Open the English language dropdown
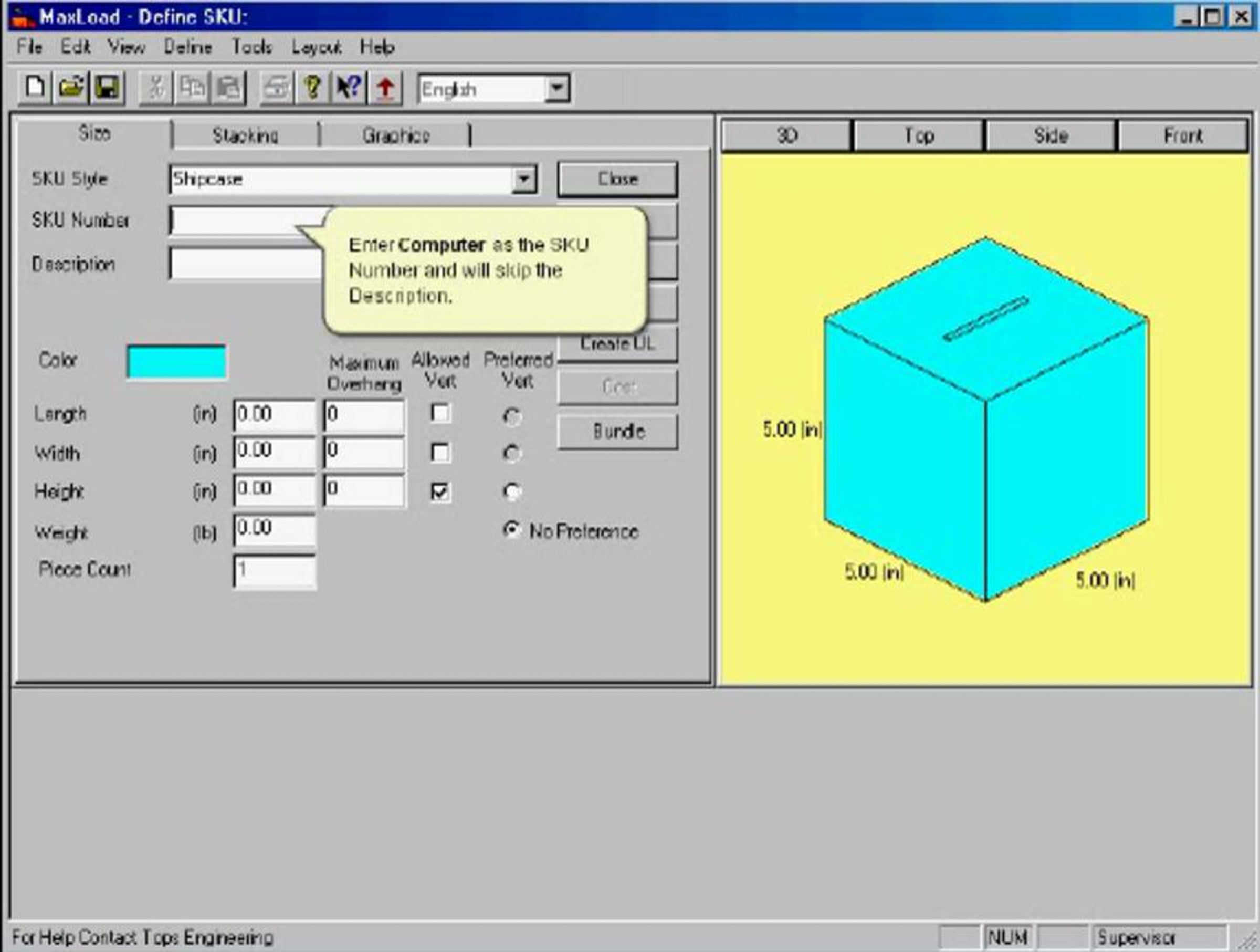 (x=556, y=88)
